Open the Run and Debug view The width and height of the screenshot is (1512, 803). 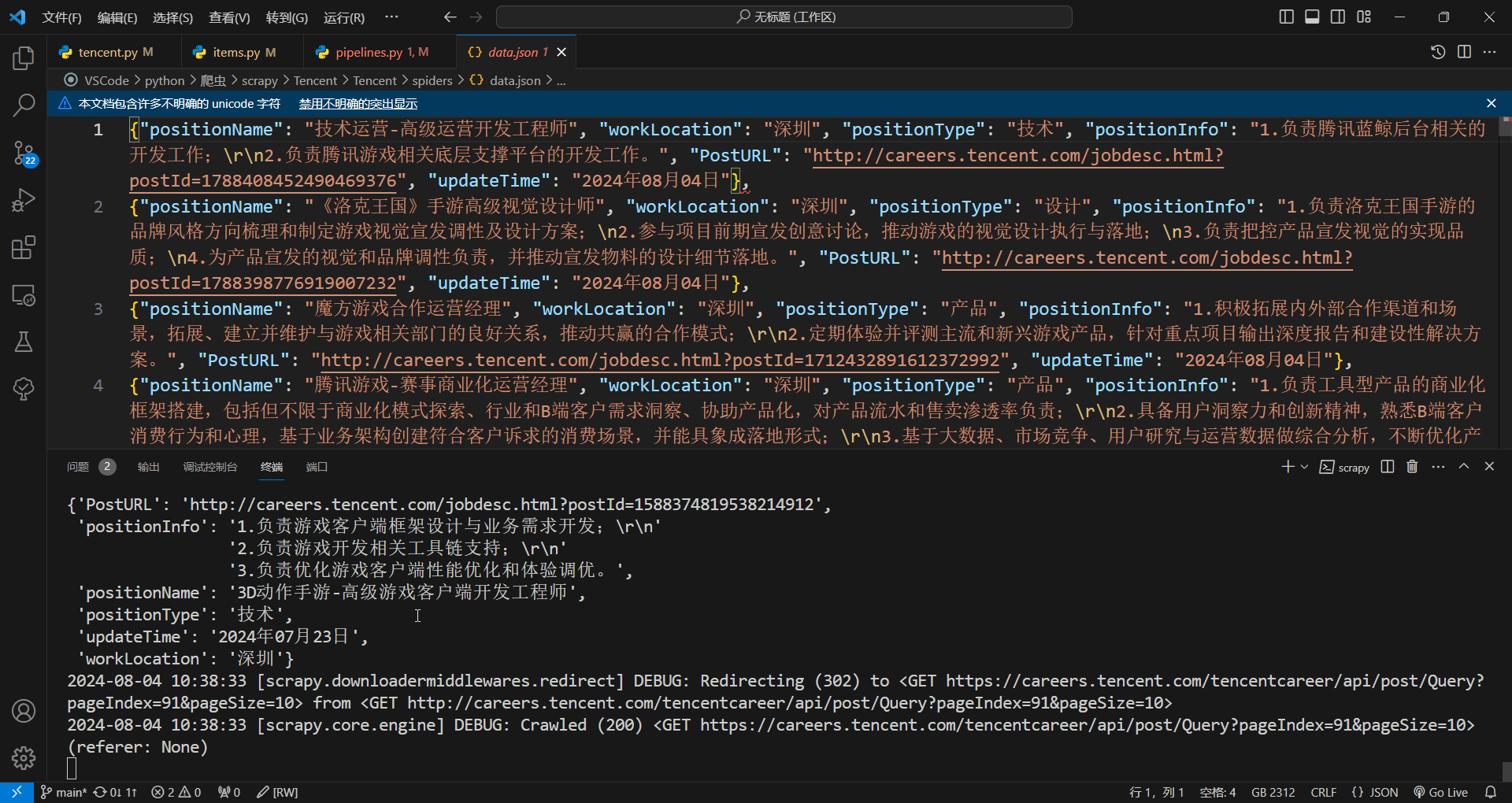click(24, 200)
